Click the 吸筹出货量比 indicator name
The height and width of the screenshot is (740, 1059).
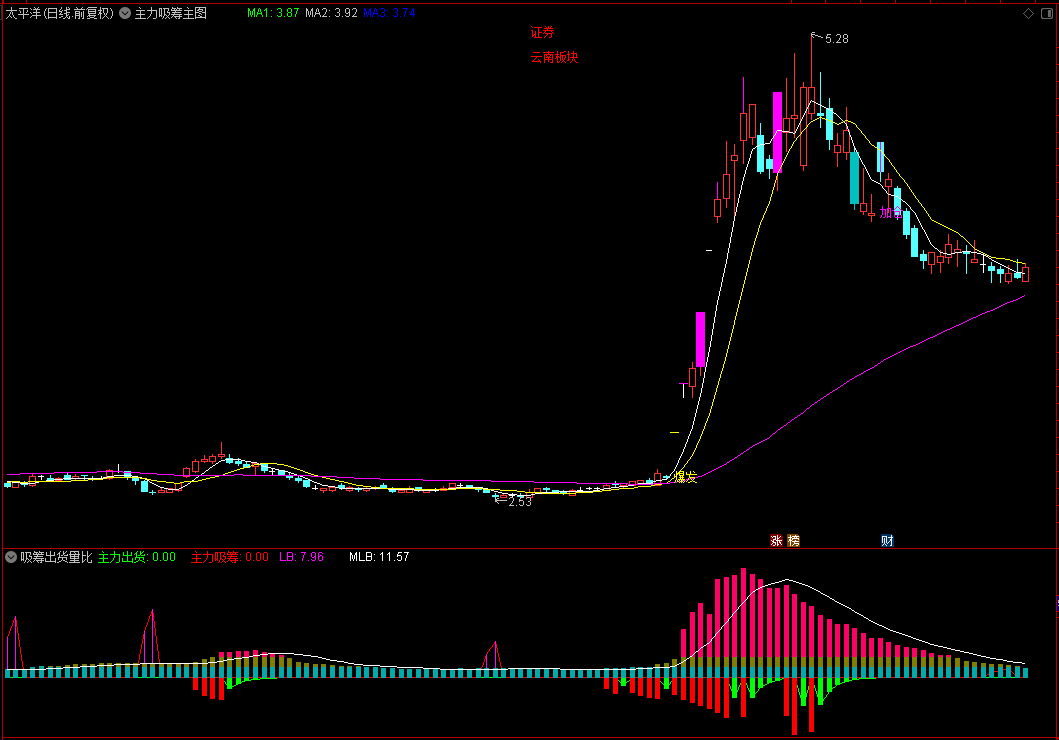click(56, 557)
